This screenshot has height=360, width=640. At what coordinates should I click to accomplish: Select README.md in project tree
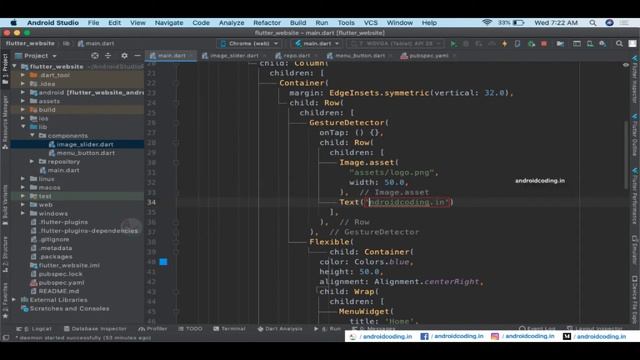pyautogui.click(x=59, y=291)
